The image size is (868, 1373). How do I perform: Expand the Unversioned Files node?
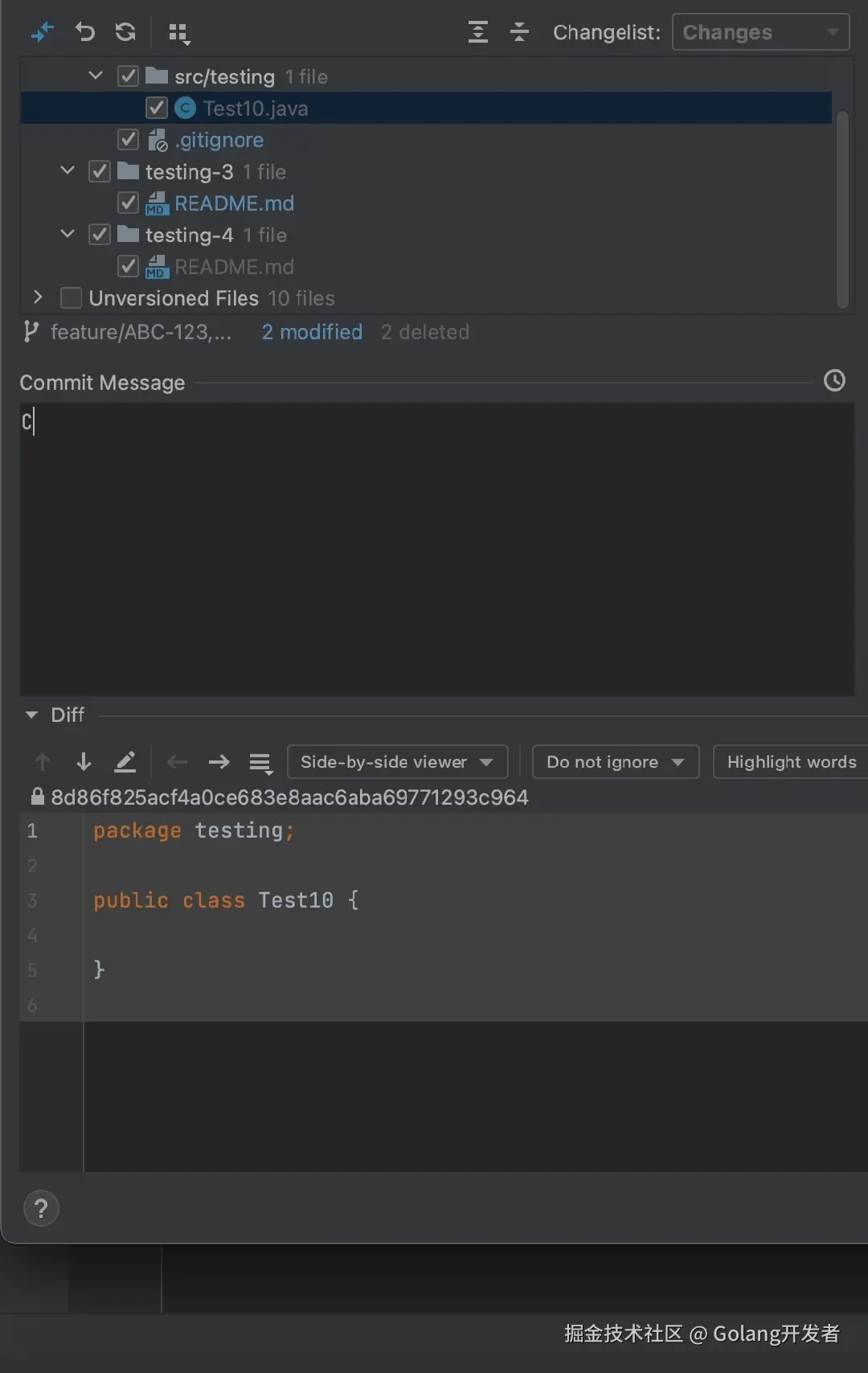tap(38, 297)
